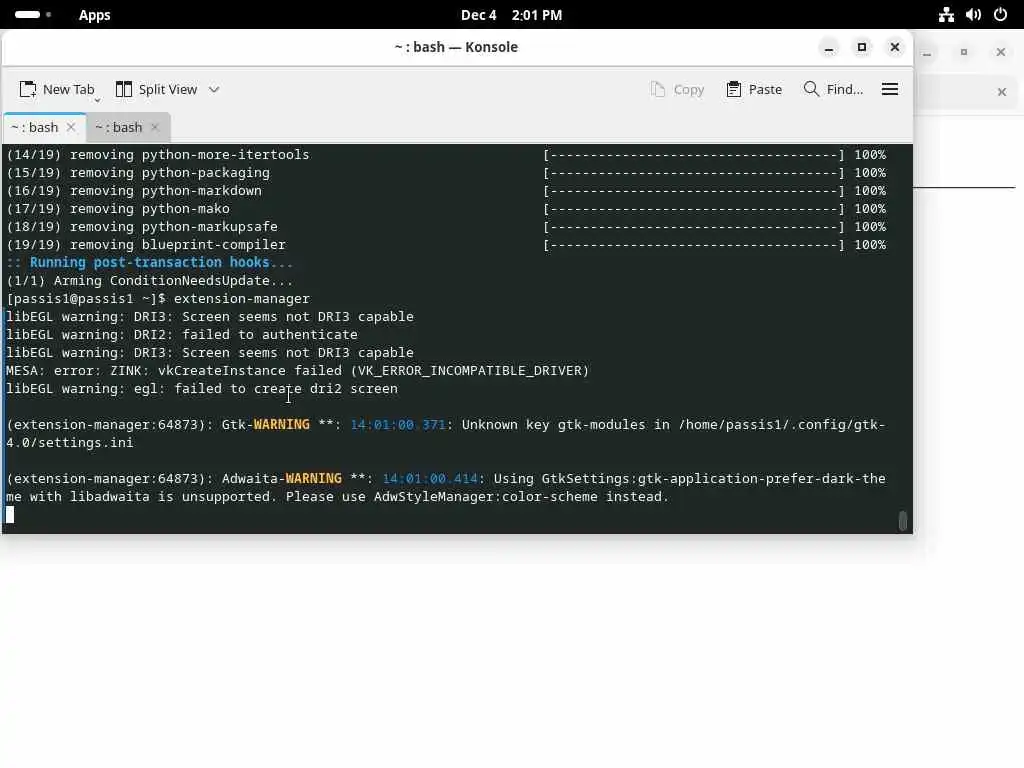Viewport: 1024px width, 768px height.
Task: Maximize the background window behind Konsole
Action: pyautogui.click(x=963, y=52)
